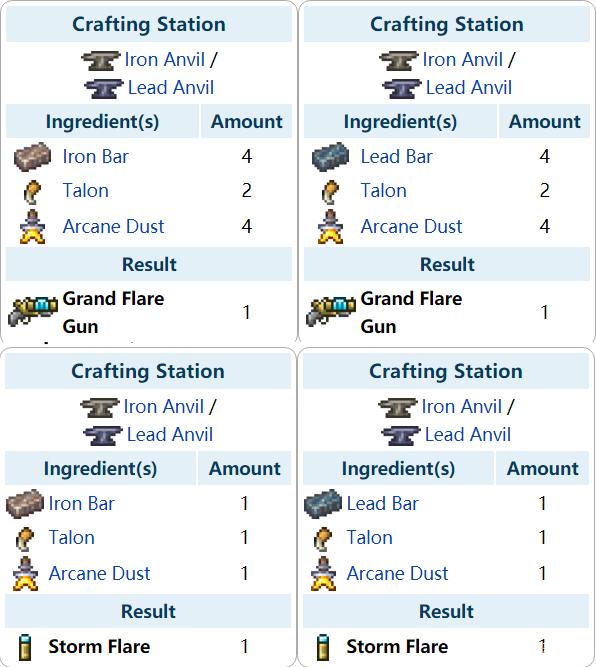Click Lead Anvil icon in bottom-left recipe
This screenshot has width=596, height=667.
click(x=103, y=436)
